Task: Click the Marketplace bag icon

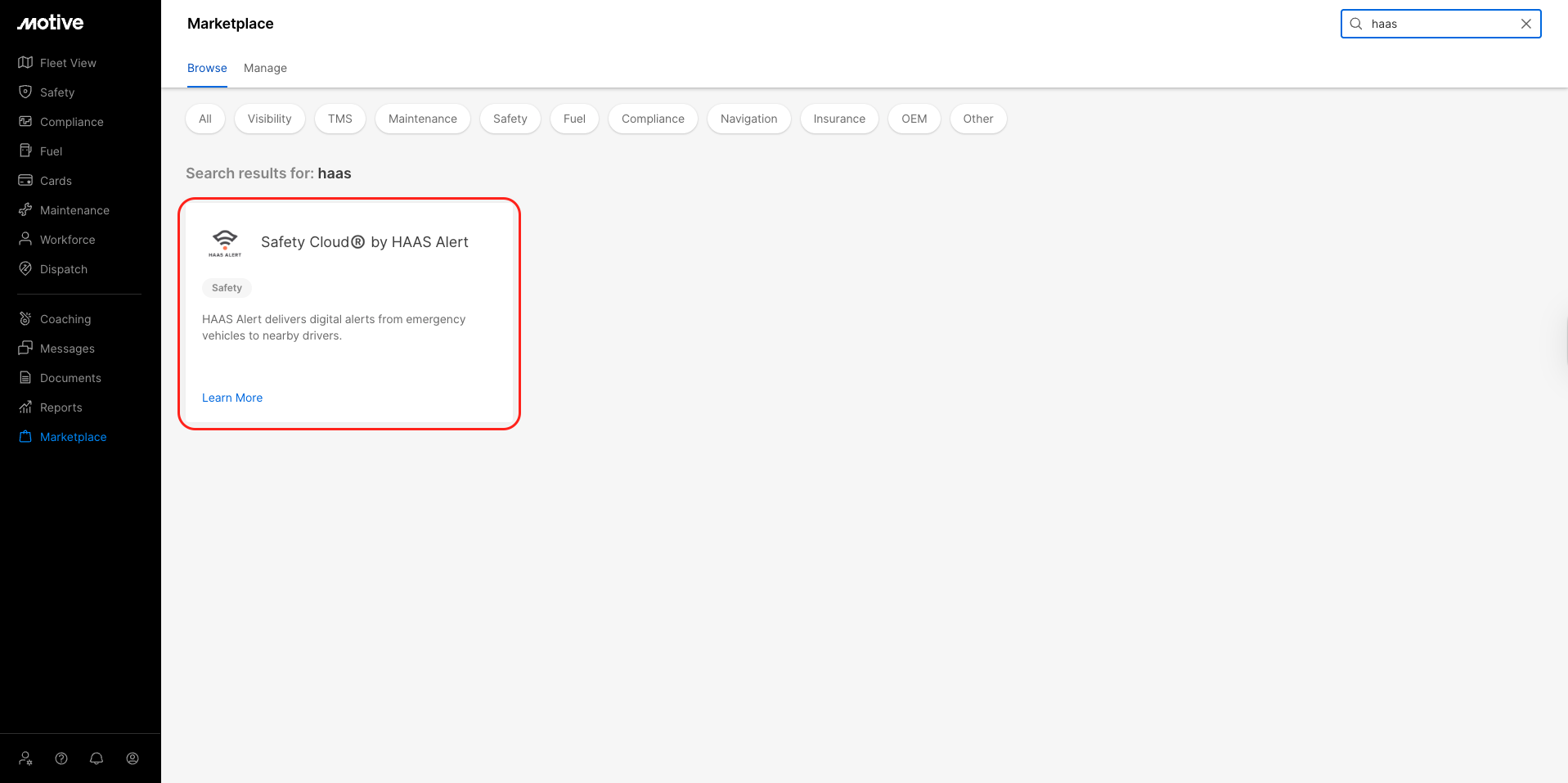Action: (25, 436)
